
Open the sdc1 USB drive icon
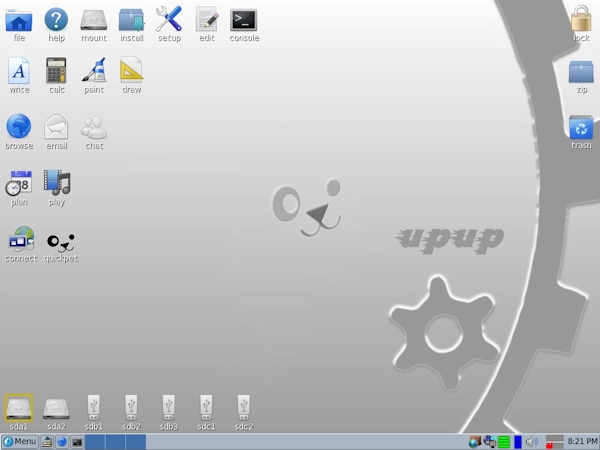click(206, 408)
